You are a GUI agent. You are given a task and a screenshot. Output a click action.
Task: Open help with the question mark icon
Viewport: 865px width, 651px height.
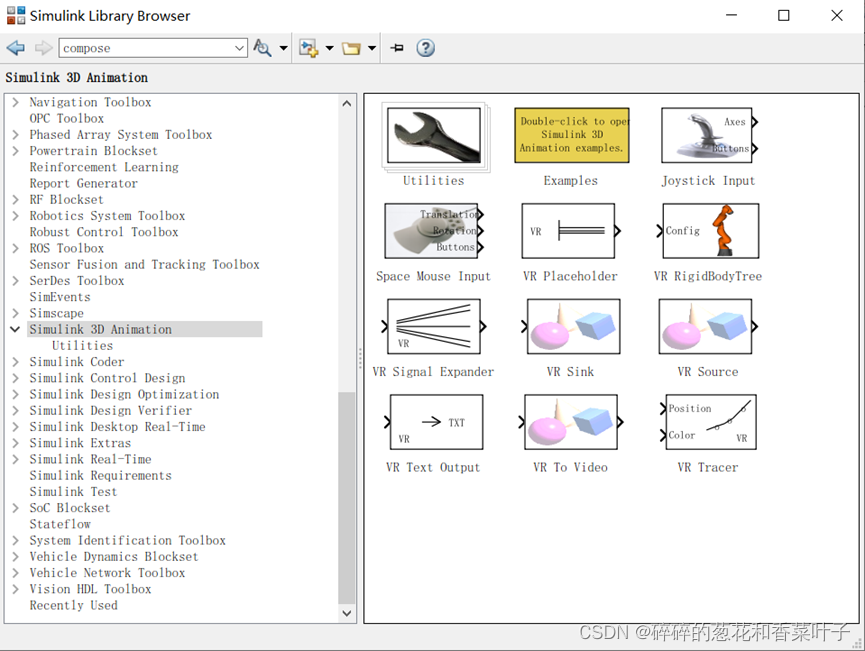[425, 48]
